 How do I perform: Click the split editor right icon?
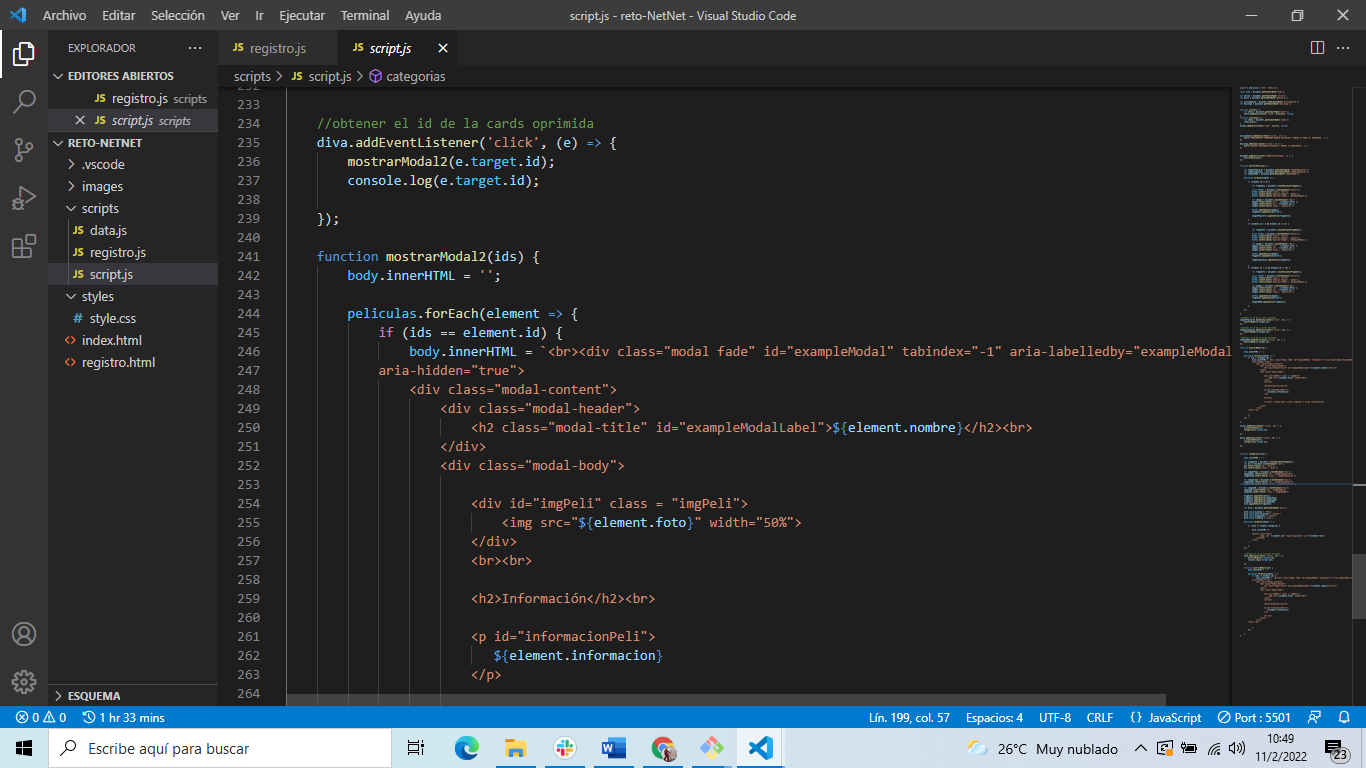coord(1317,48)
